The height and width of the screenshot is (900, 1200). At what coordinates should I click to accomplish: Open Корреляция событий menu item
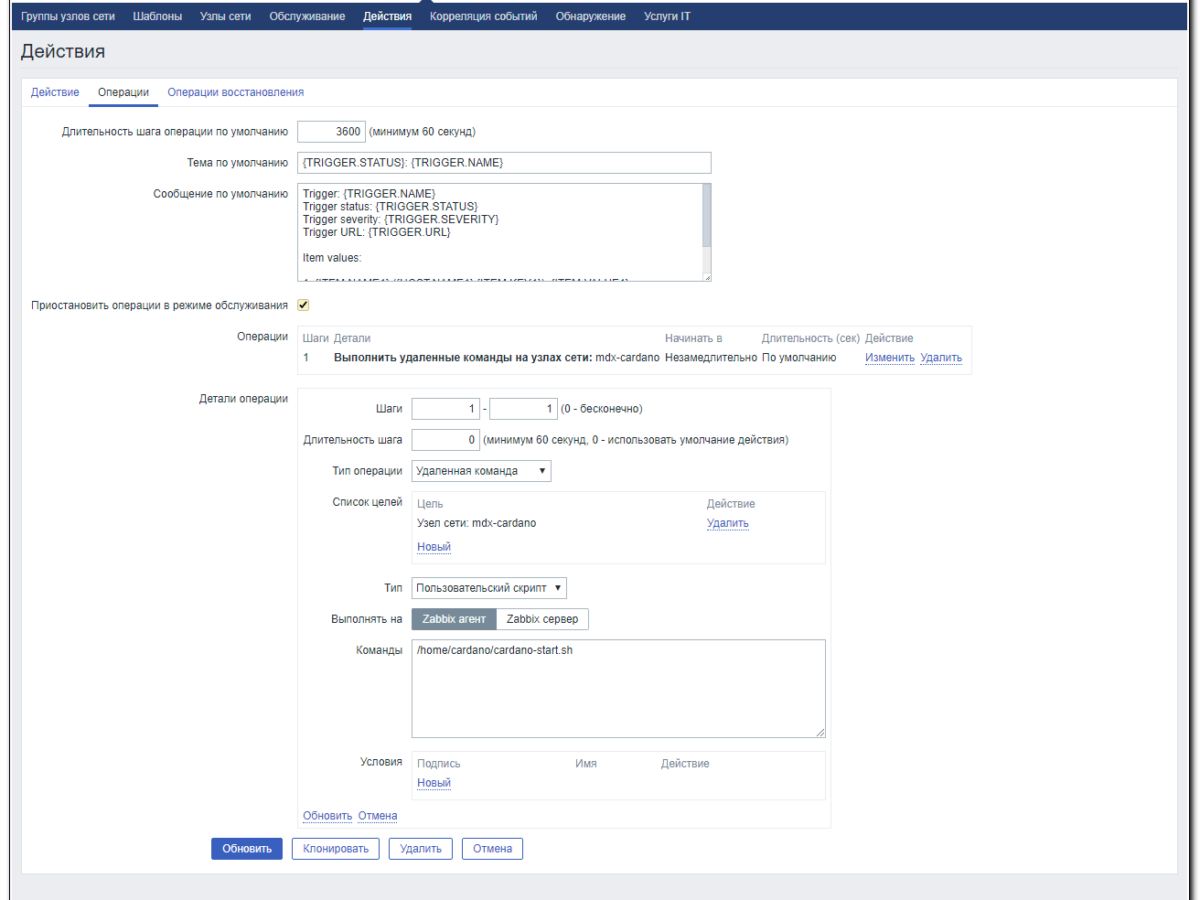pyautogui.click(x=483, y=17)
